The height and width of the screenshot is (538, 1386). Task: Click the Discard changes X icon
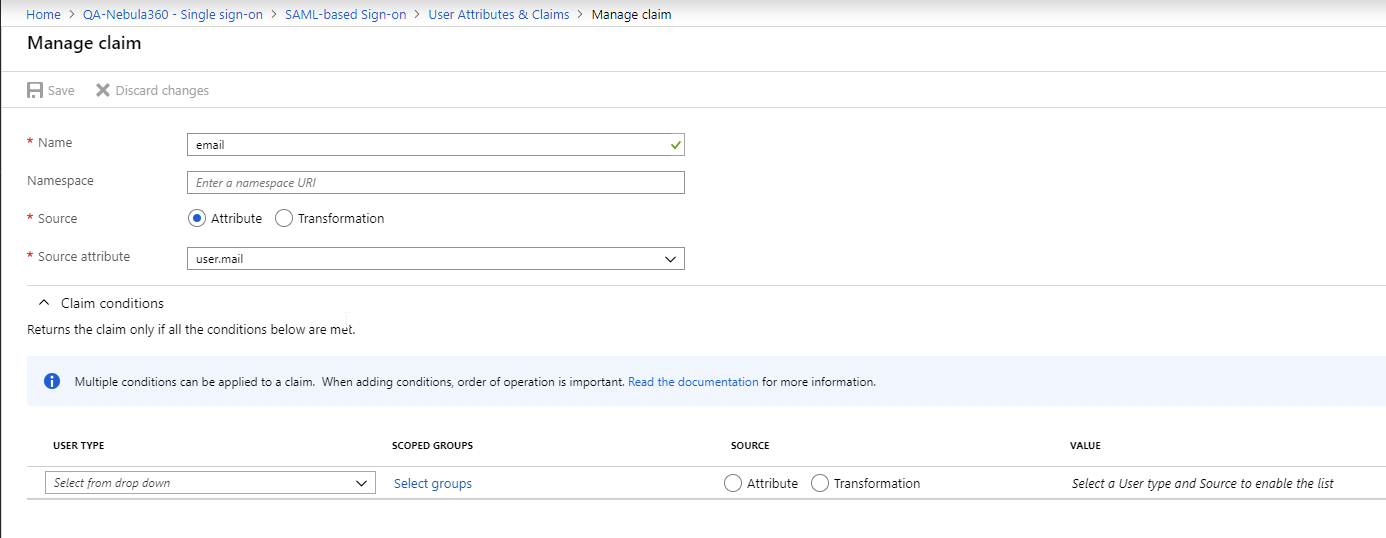click(x=103, y=90)
